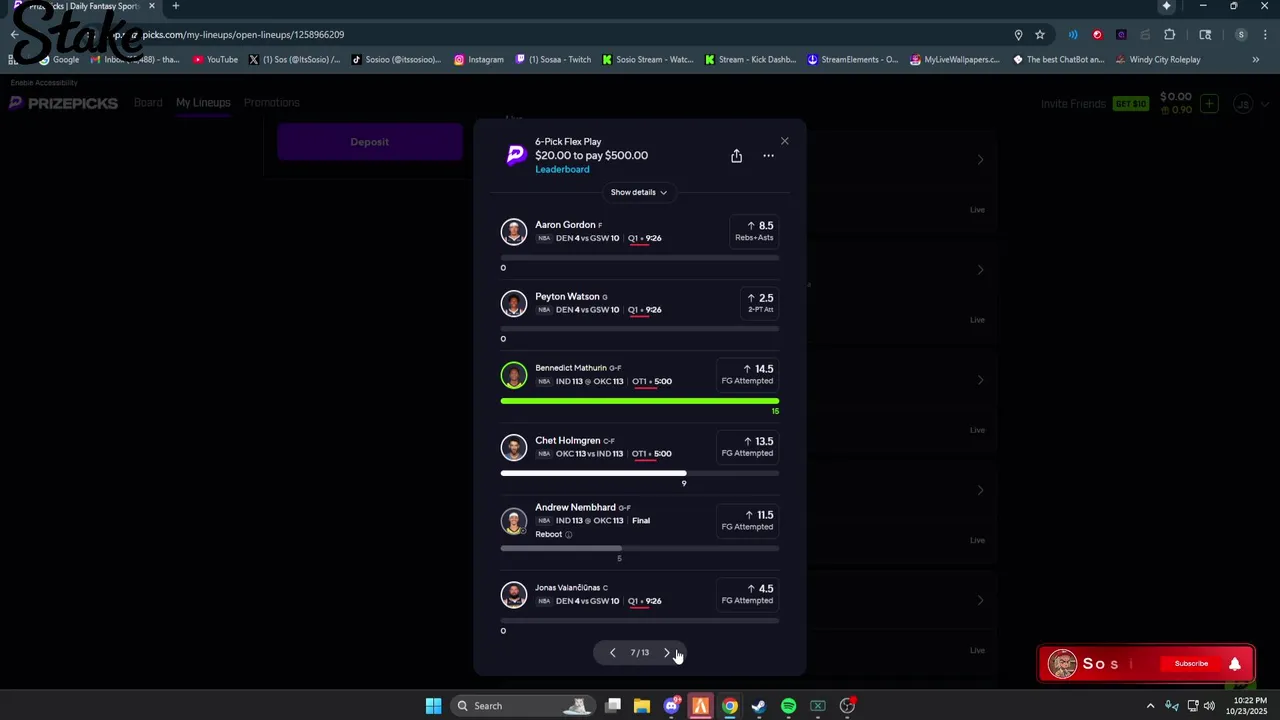Image resolution: width=1280 pixels, height=720 pixels.
Task: Click Chet Holmgren's 13.5 FG Attempted box
Action: click(x=748, y=446)
